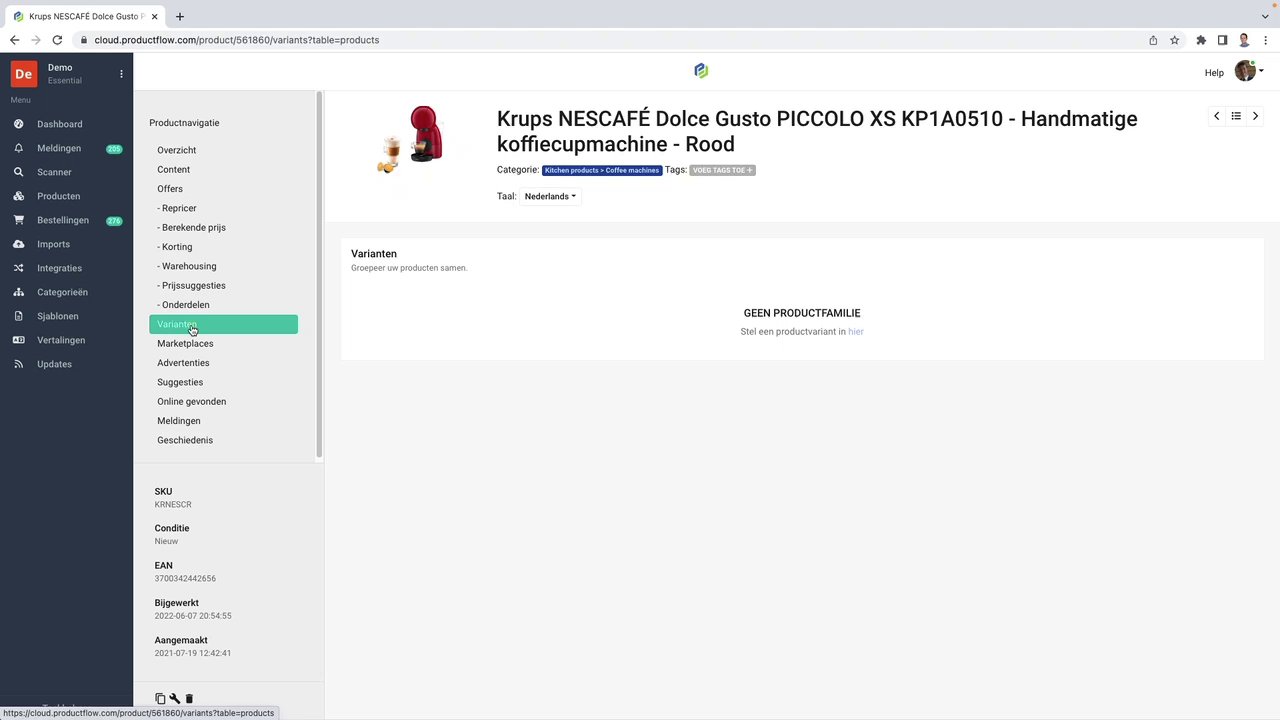Image resolution: width=1280 pixels, height=720 pixels.
Task: Click the trash delete product icon
Action: (189, 699)
